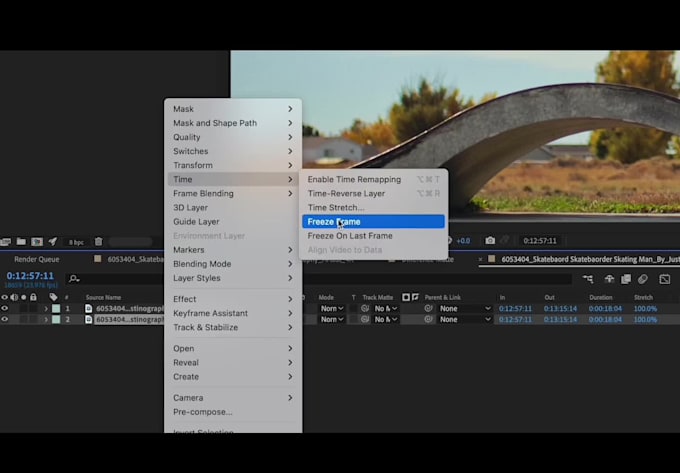Switch to Render Queue tab
The width and height of the screenshot is (680, 473).
pos(36,259)
